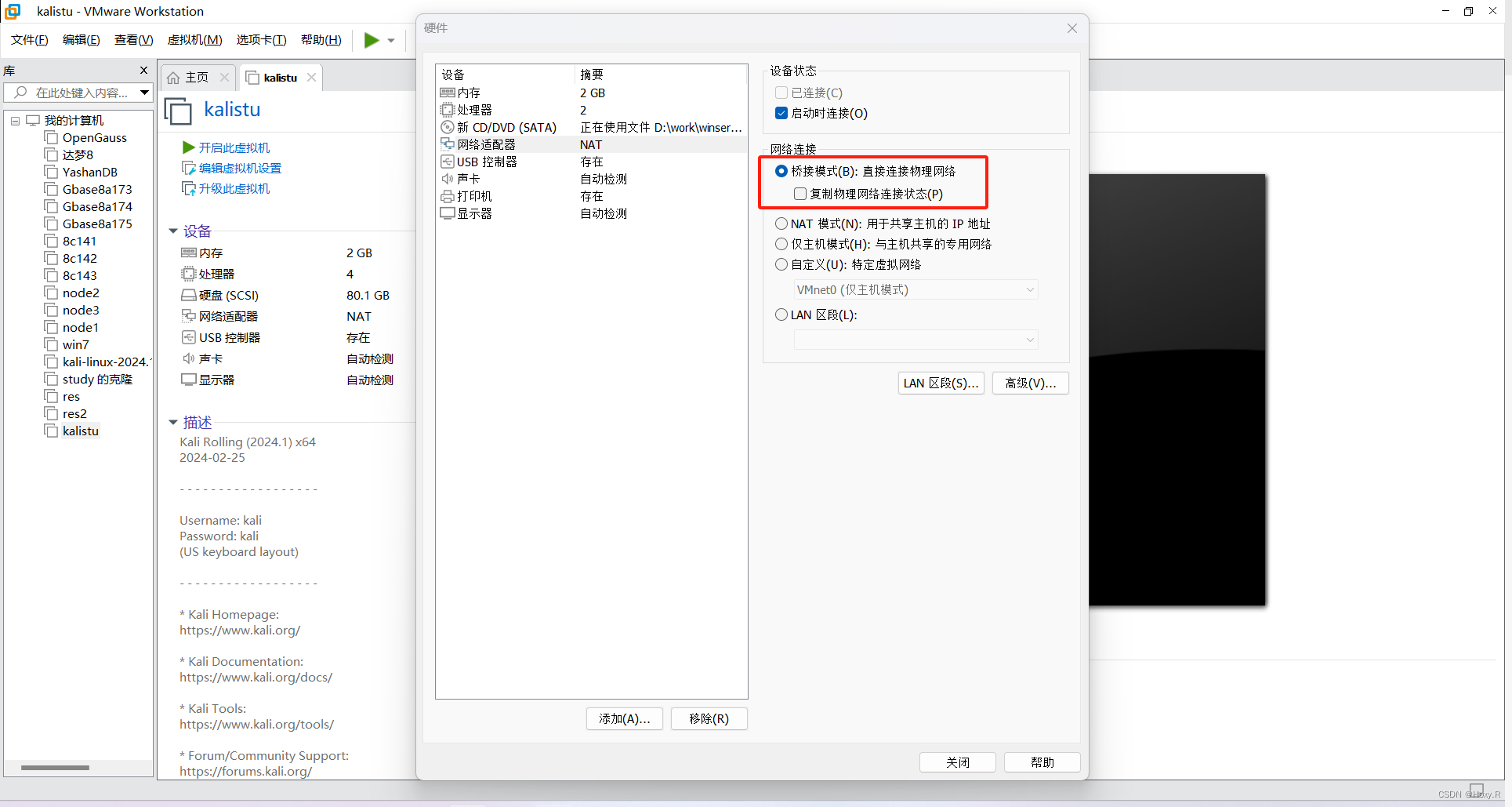Click the VM icon next to win7
Image resolution: width=1512 pixels, height=807 pixels.
pos(51,344)
